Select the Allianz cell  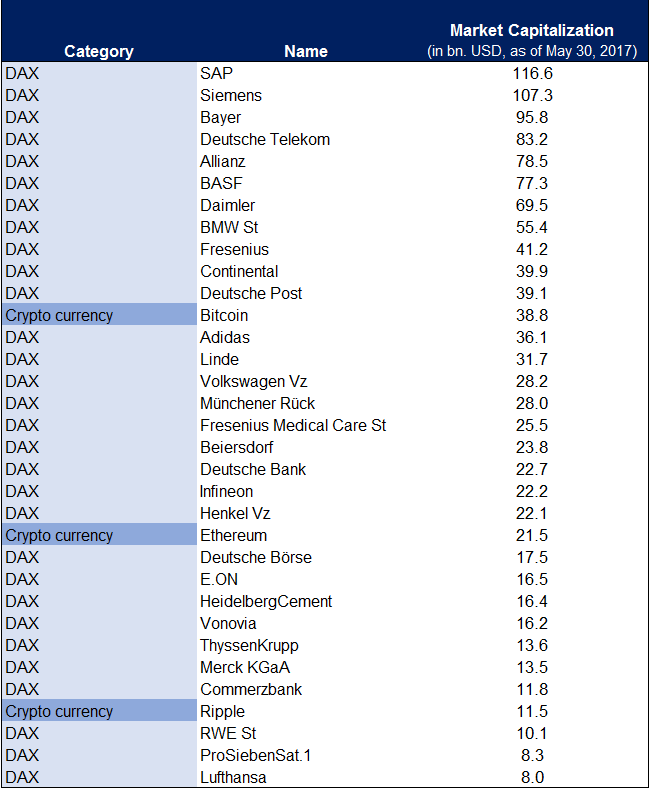click(223, 161)
